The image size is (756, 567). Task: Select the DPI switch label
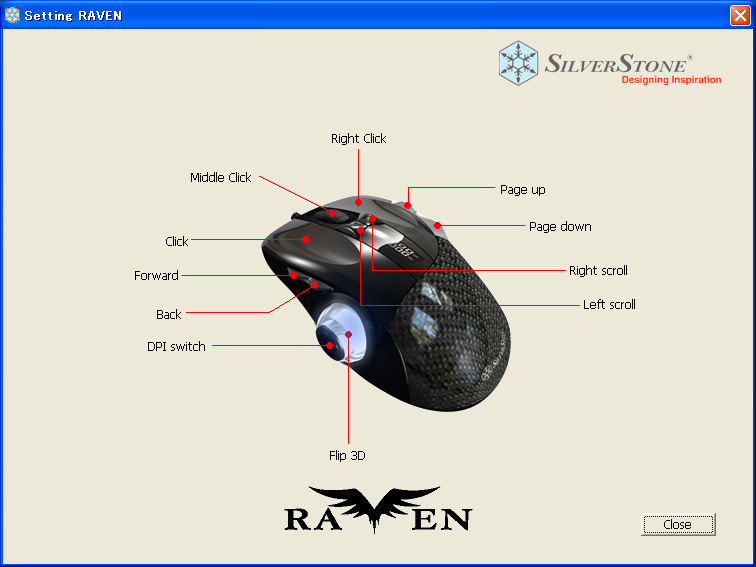tap(176, 346)
